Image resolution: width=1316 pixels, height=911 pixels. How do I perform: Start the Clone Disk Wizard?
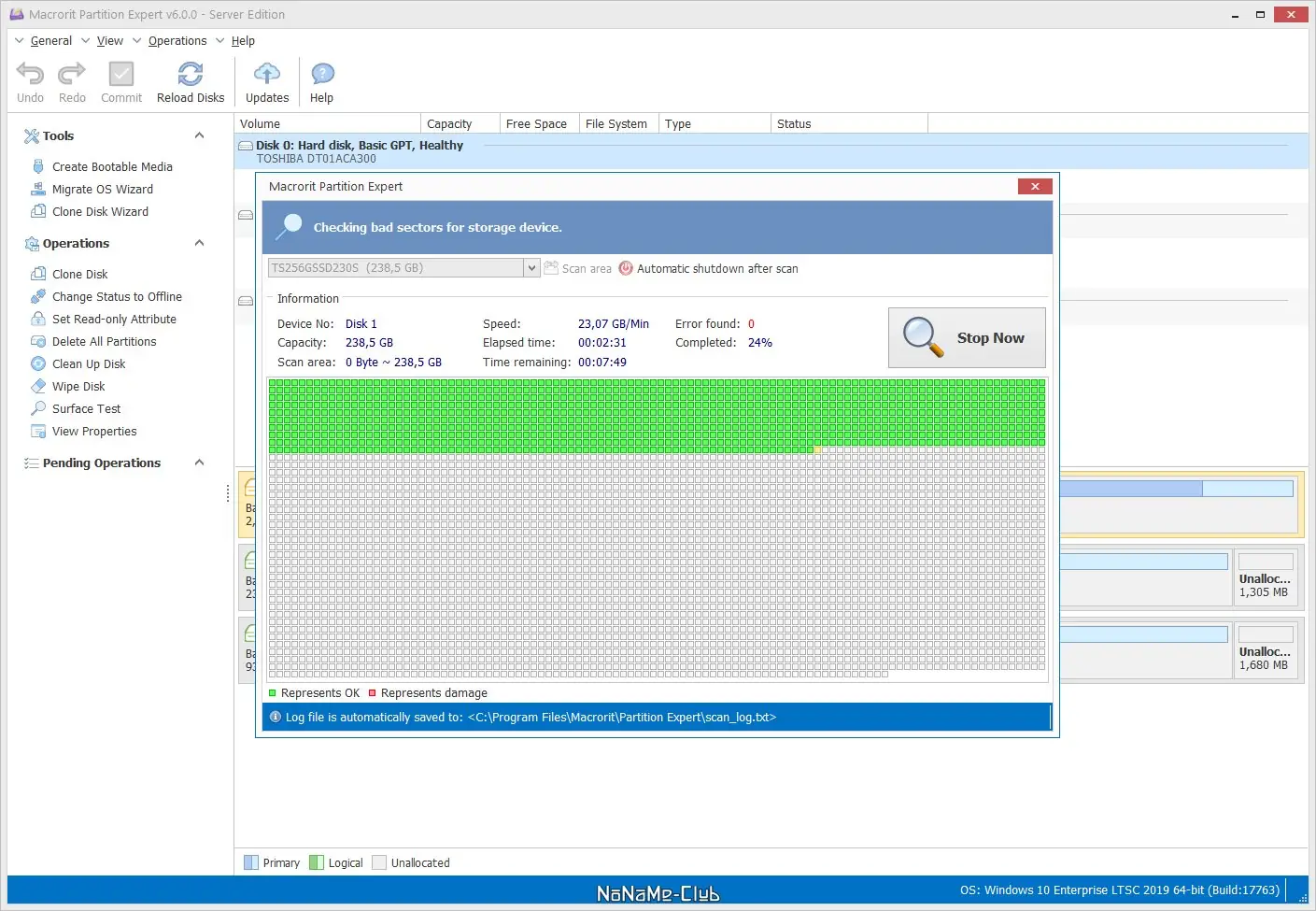click(100, 211)
